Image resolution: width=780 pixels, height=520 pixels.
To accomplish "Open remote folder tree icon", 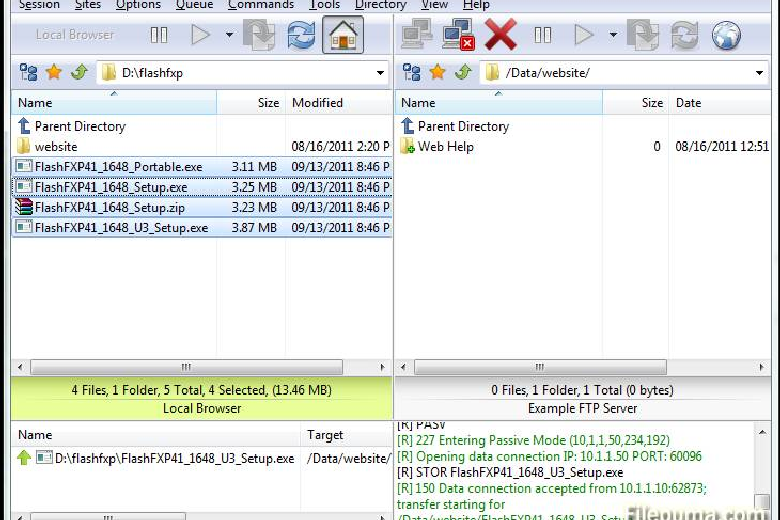I will [412, 73].
